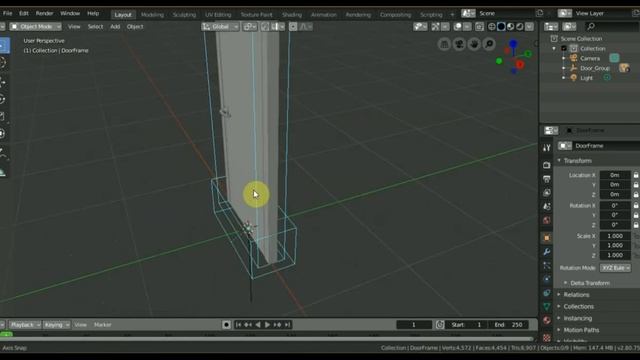Open the World properties tab

coord(547,220)
